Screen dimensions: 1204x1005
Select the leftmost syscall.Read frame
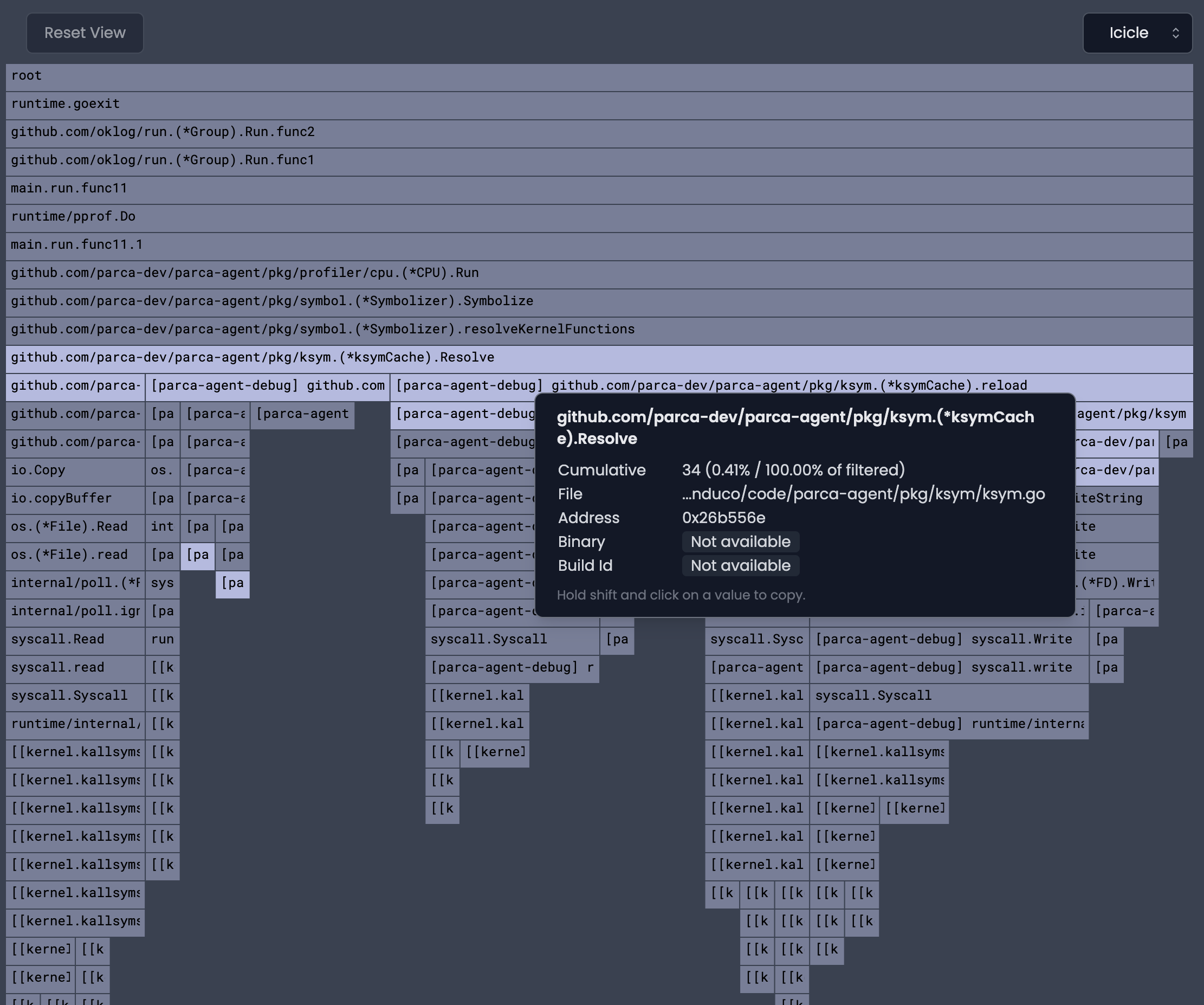[75, 640]
